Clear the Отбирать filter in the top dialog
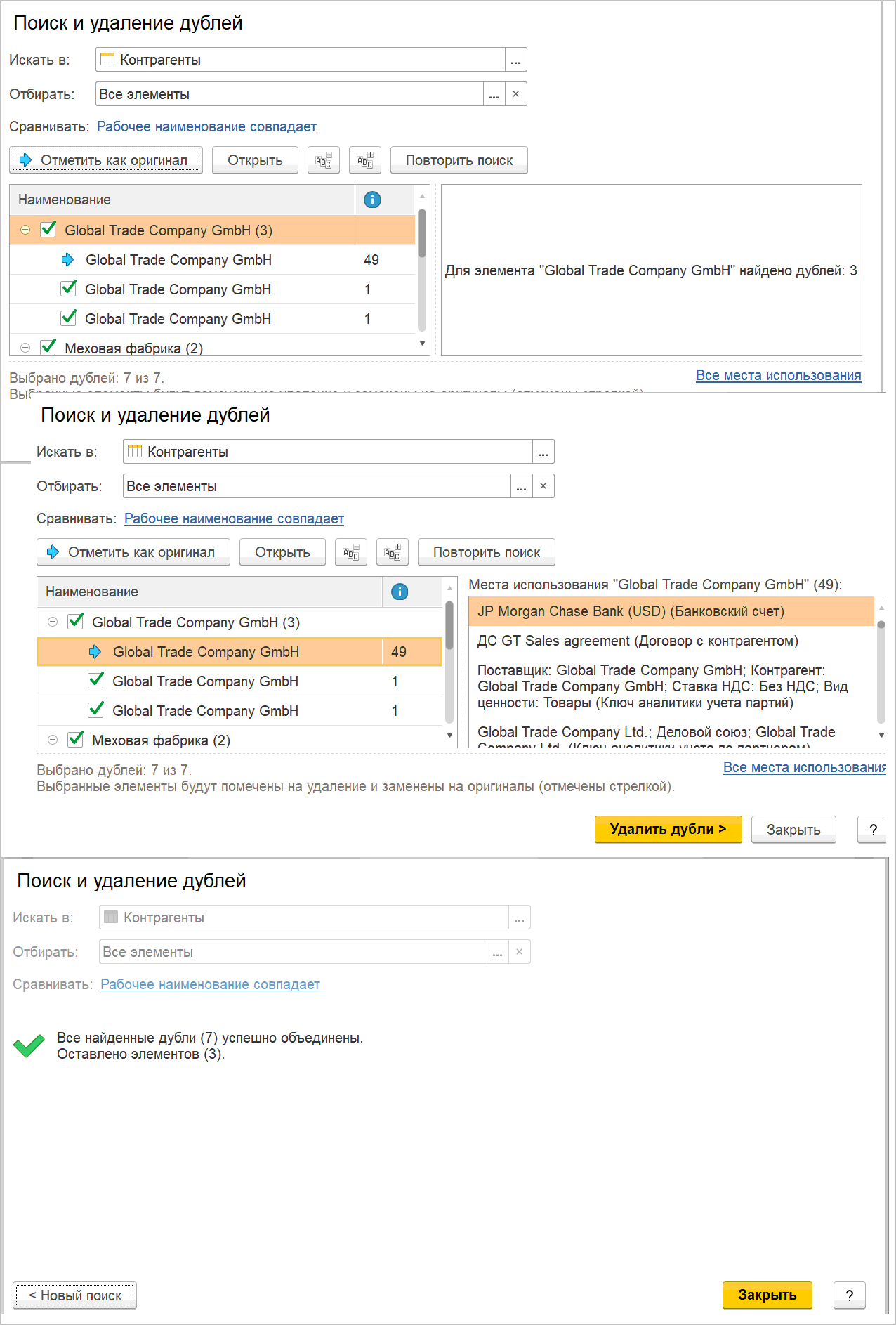 click(516, 94)
